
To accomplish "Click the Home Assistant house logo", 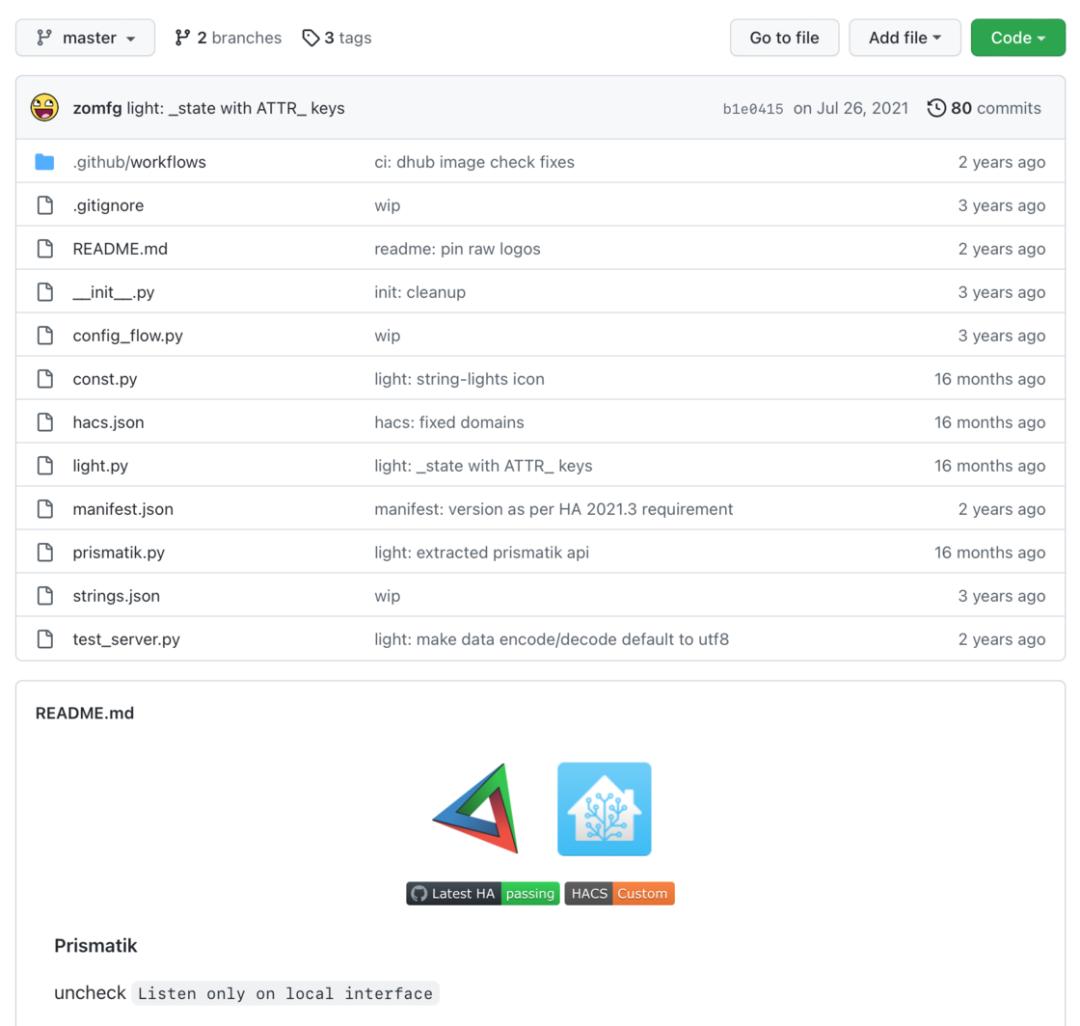I will pos(604,809).
